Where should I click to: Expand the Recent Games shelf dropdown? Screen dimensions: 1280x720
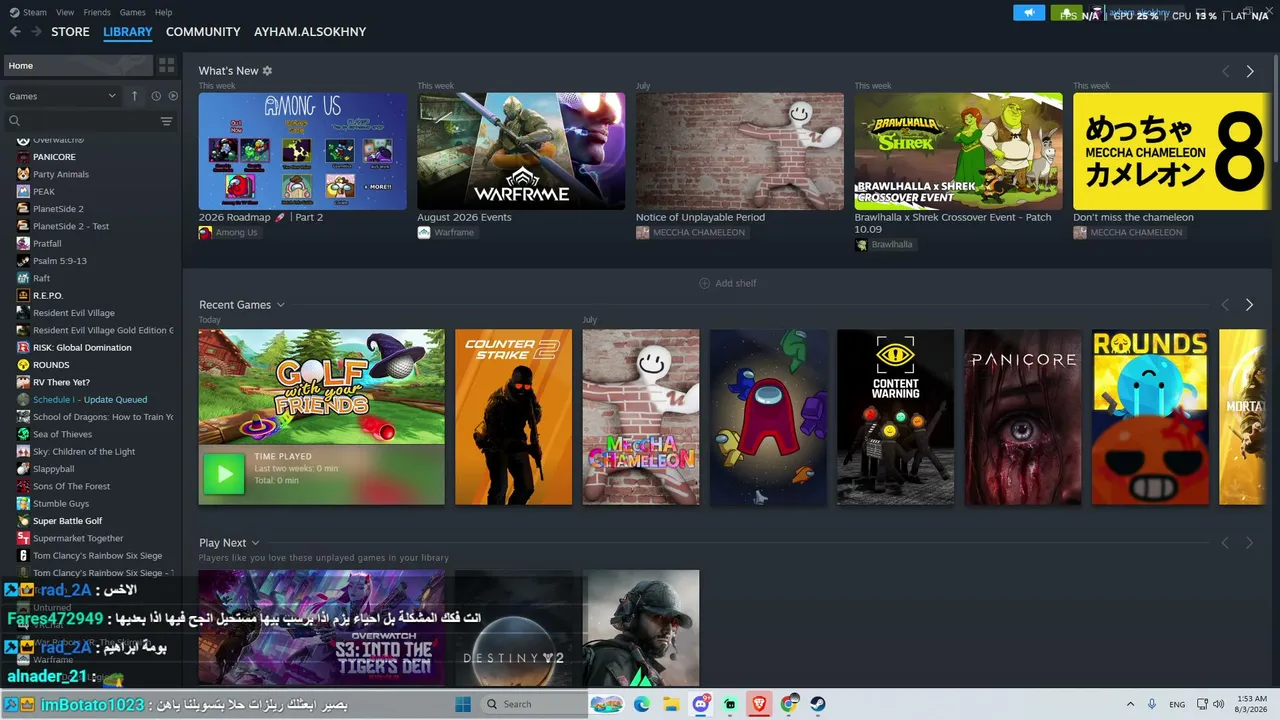(x=281, y=305)
